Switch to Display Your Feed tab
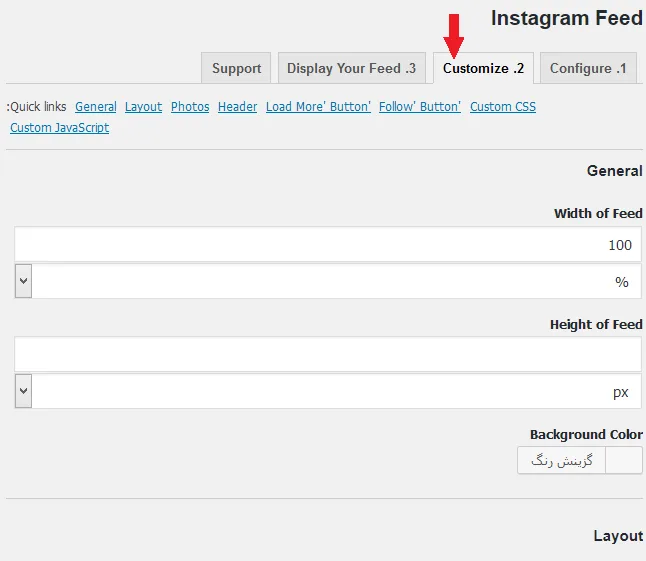This screenshot has width=646, height=561. [352, 68]
